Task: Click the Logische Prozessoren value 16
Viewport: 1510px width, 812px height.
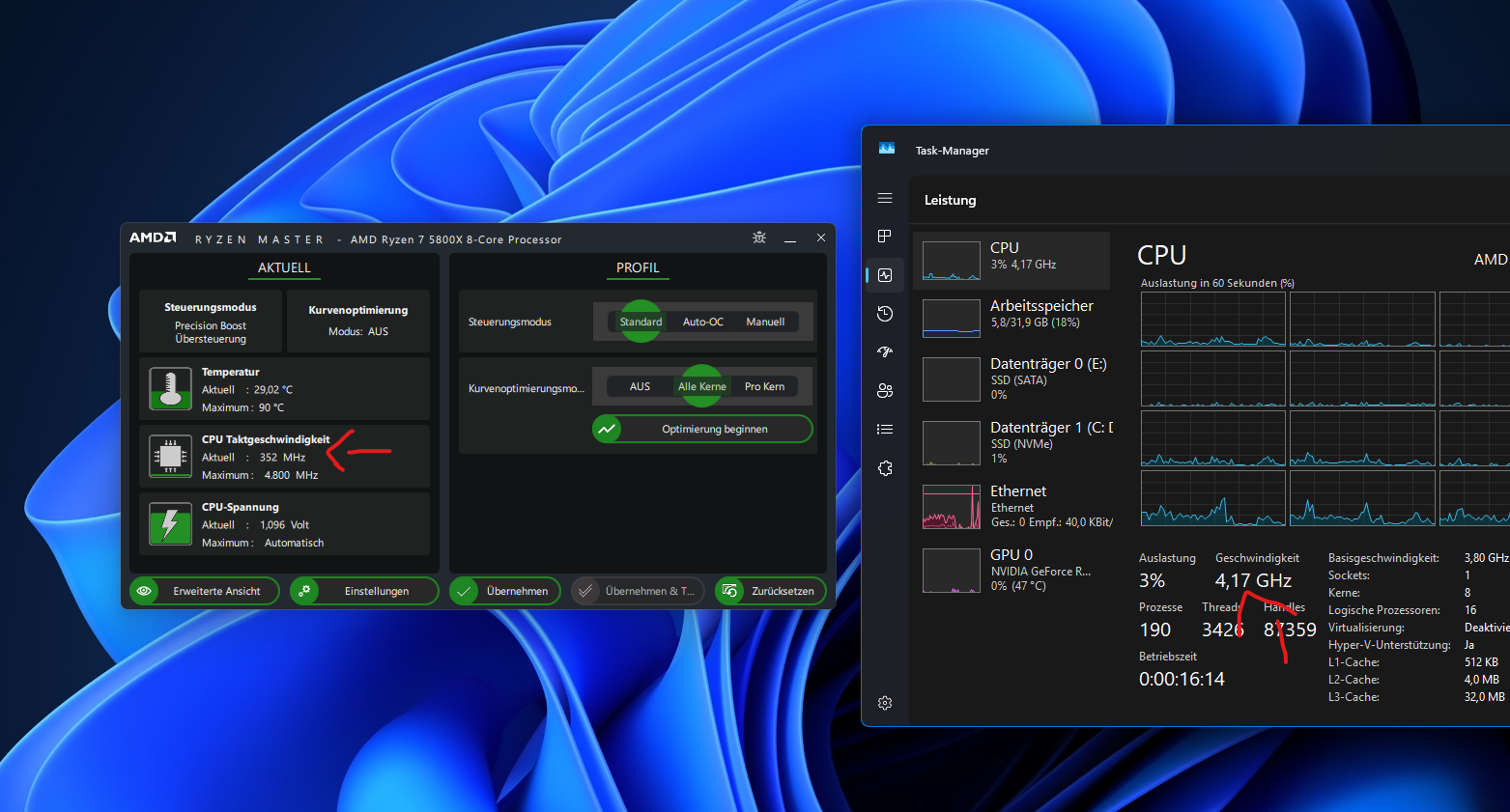Action: pyautogui.click(x=1470, y=610)
